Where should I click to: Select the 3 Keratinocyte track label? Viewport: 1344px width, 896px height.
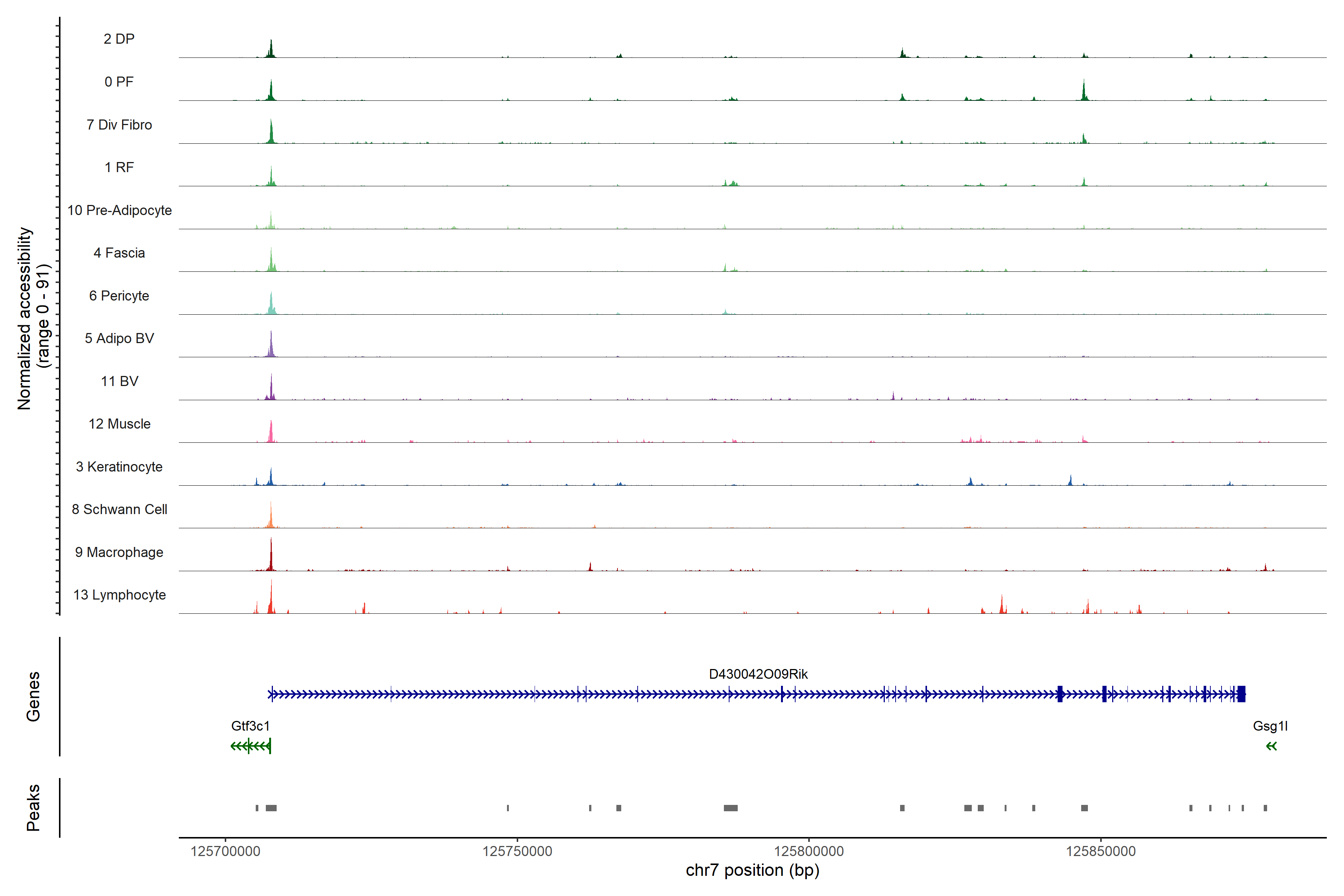[119, 467]
